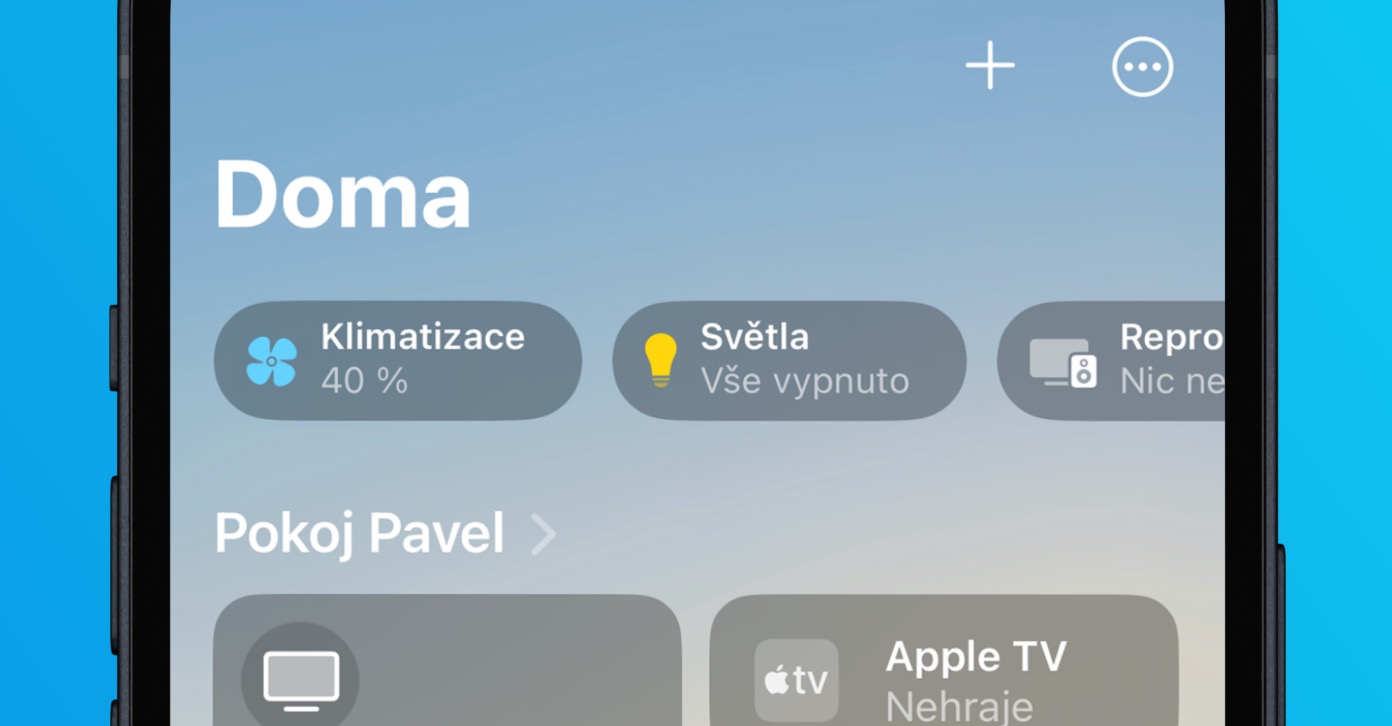
Task: Open the ellipsis more options menu
Action: (1142, 67)
